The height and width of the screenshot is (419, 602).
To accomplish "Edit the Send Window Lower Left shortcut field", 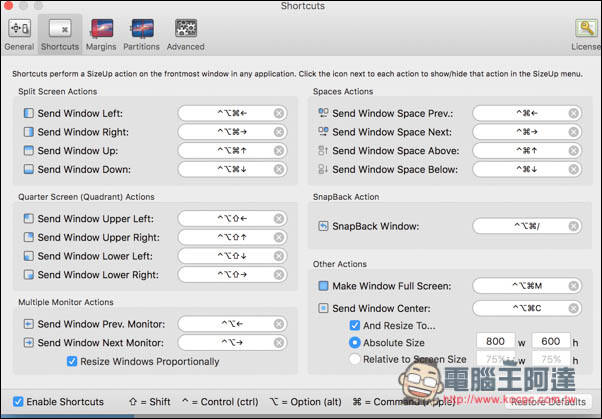I will click(x=232, y=256).
